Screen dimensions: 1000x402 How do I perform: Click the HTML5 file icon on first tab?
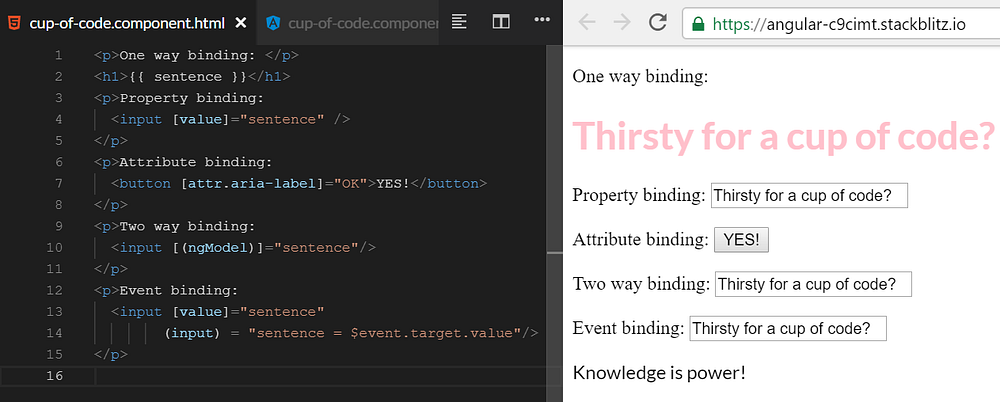[13, 24]
